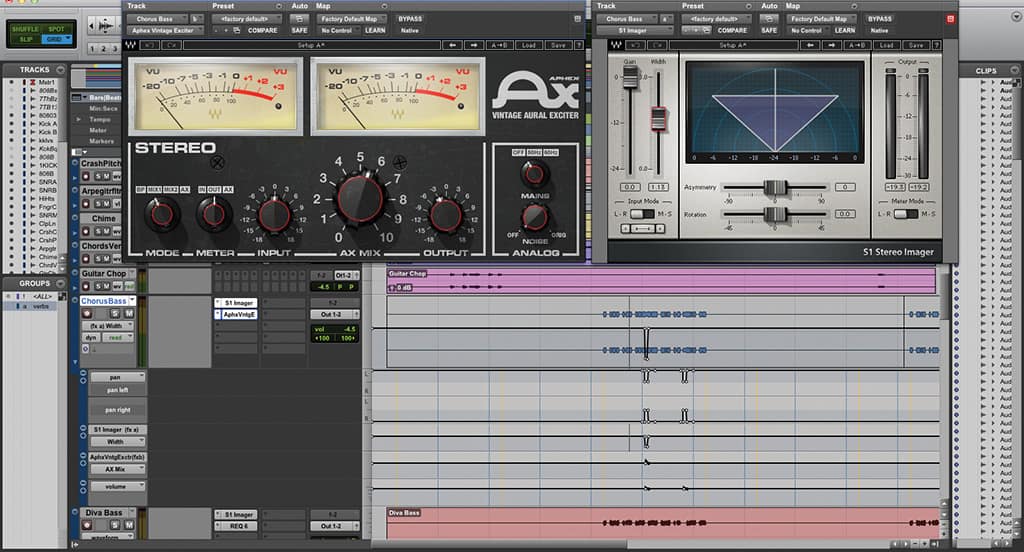Click the Asymmetry slider handle
Viewport: 1024px width, 552px height.
(775, 187)
